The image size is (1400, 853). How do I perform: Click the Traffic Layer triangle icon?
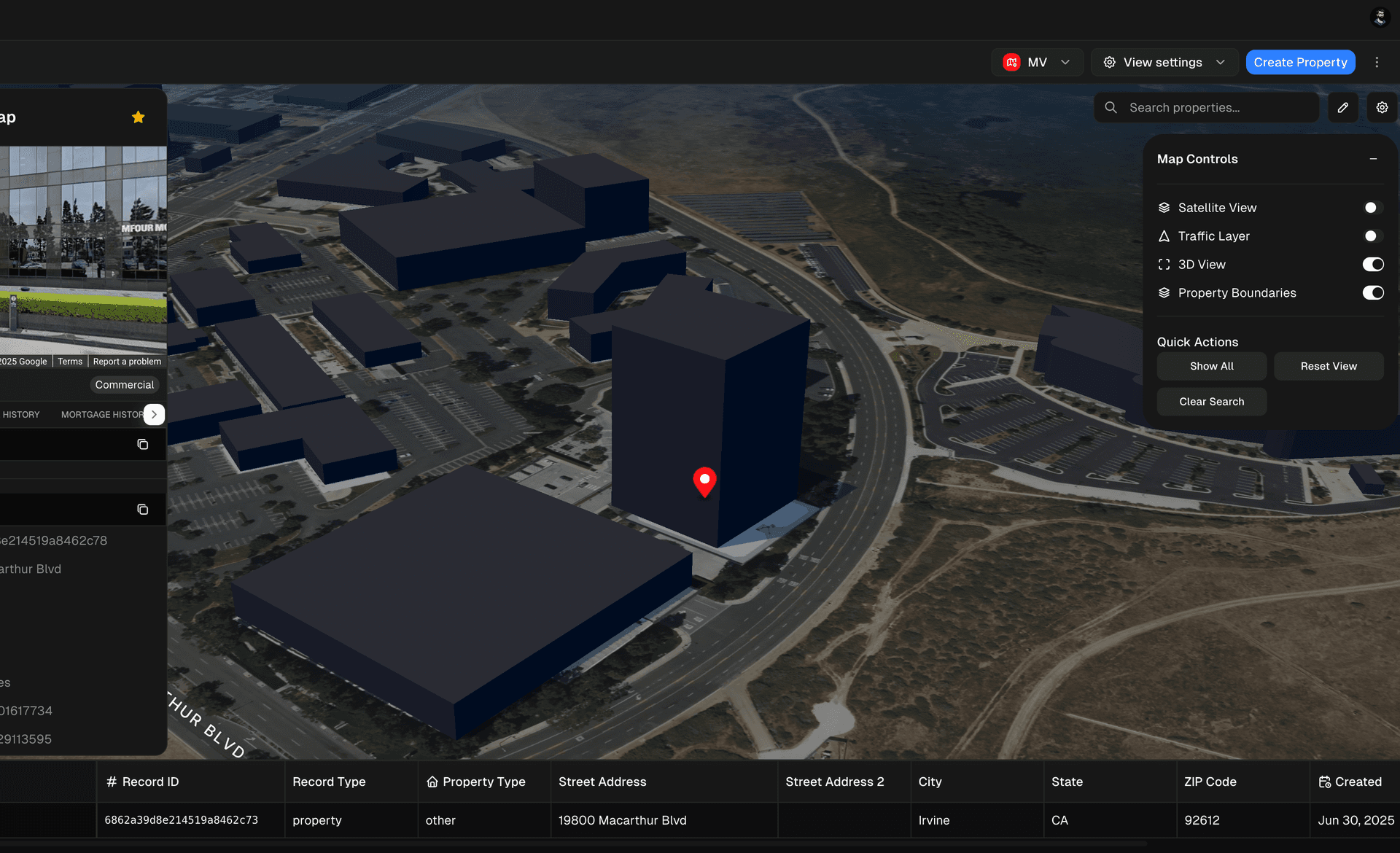pyautogui.click(x=1164, y=235)
